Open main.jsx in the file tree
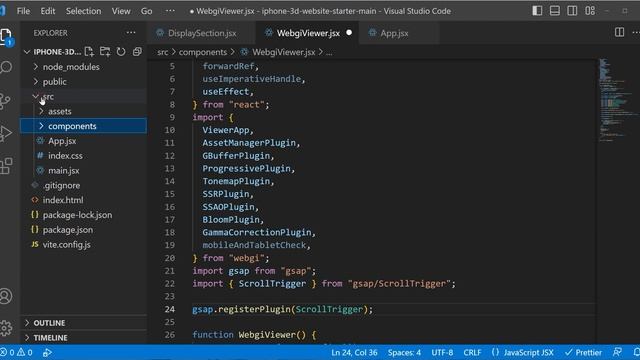 click(x=84, y=171)
